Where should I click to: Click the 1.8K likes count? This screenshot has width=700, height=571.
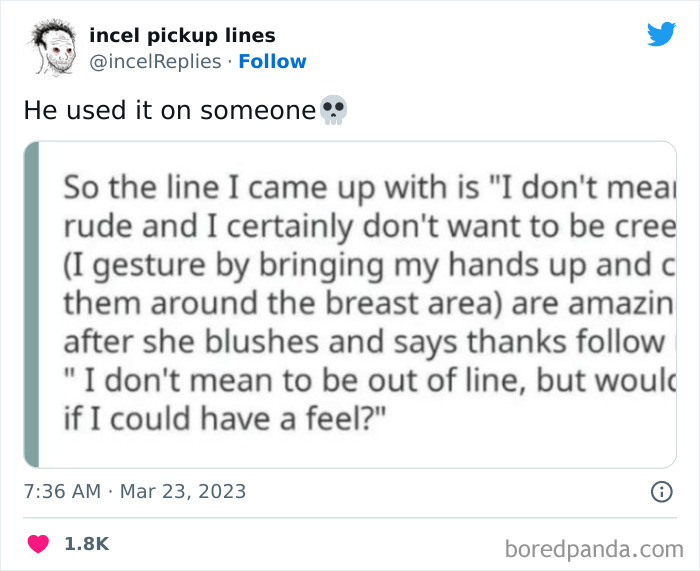tap(86, 544)
